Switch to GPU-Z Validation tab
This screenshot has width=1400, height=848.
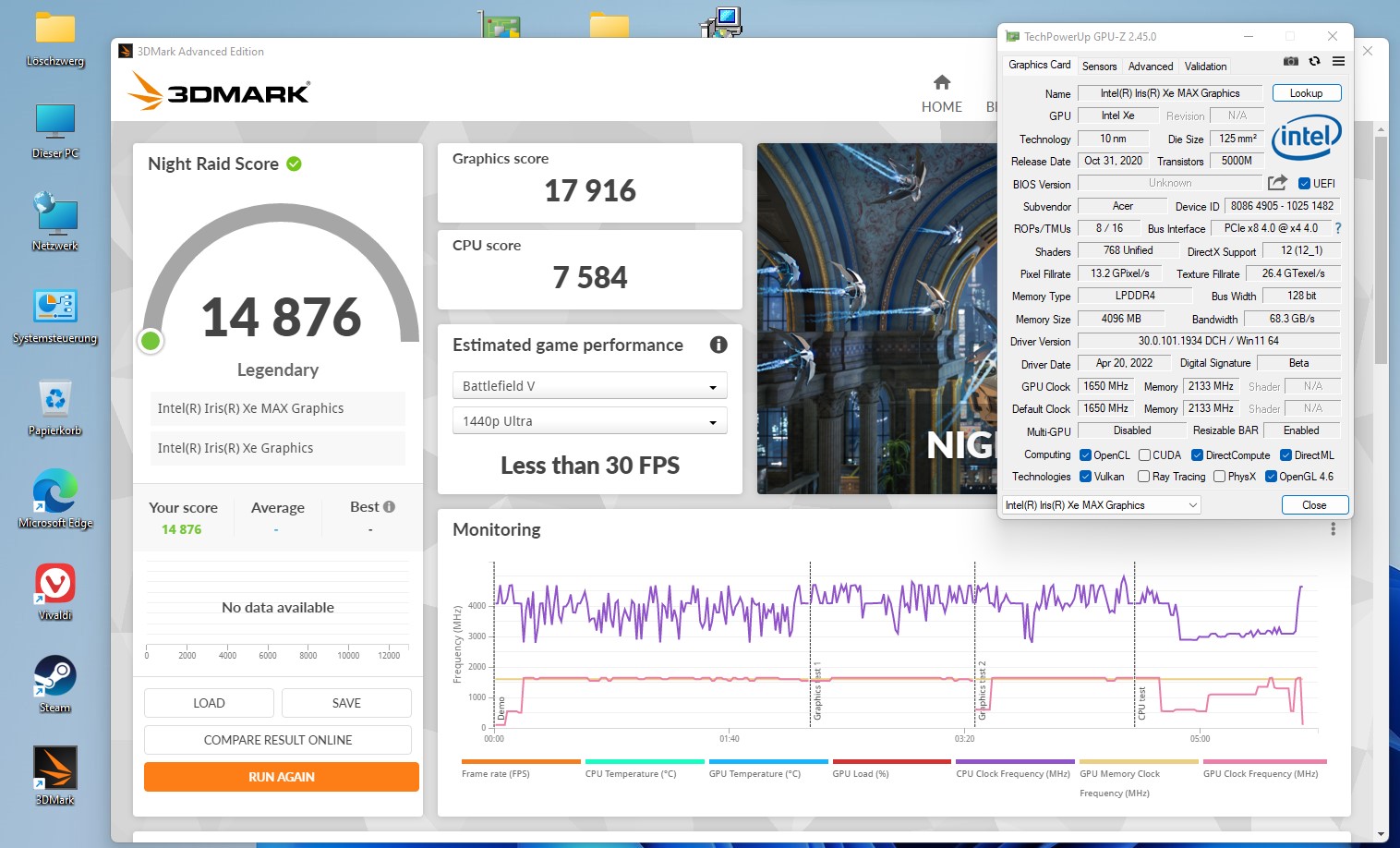1205,67
